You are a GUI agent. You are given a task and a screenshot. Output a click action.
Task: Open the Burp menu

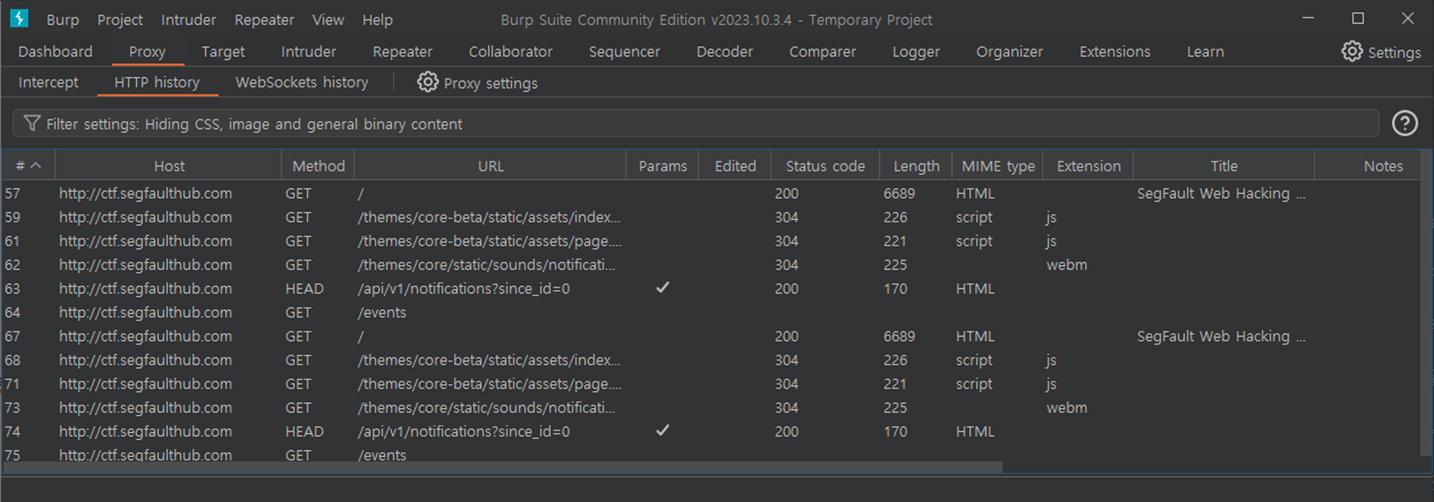[63, 19]
